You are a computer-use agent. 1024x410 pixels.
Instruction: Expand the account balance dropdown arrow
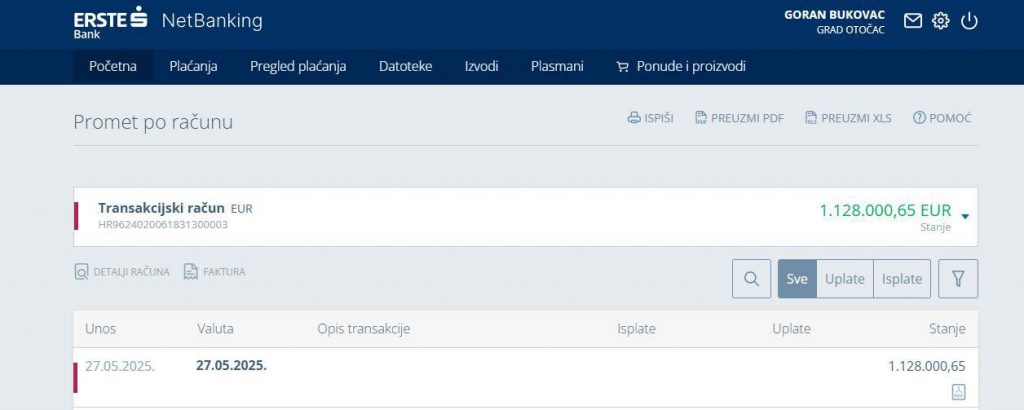[965, 216]
